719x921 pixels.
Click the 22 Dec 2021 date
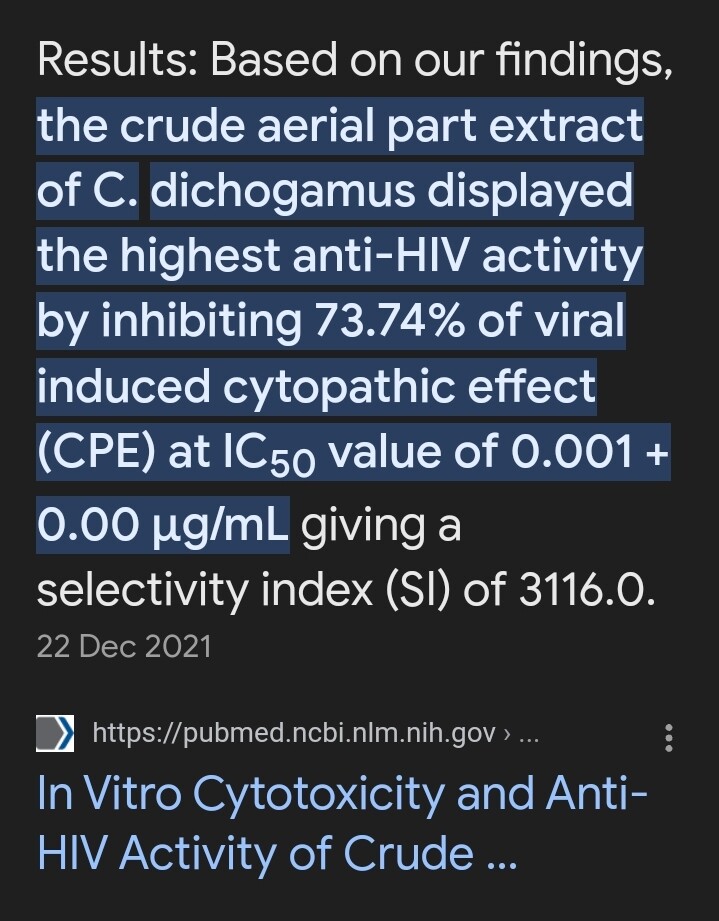(x=124, y=646)
